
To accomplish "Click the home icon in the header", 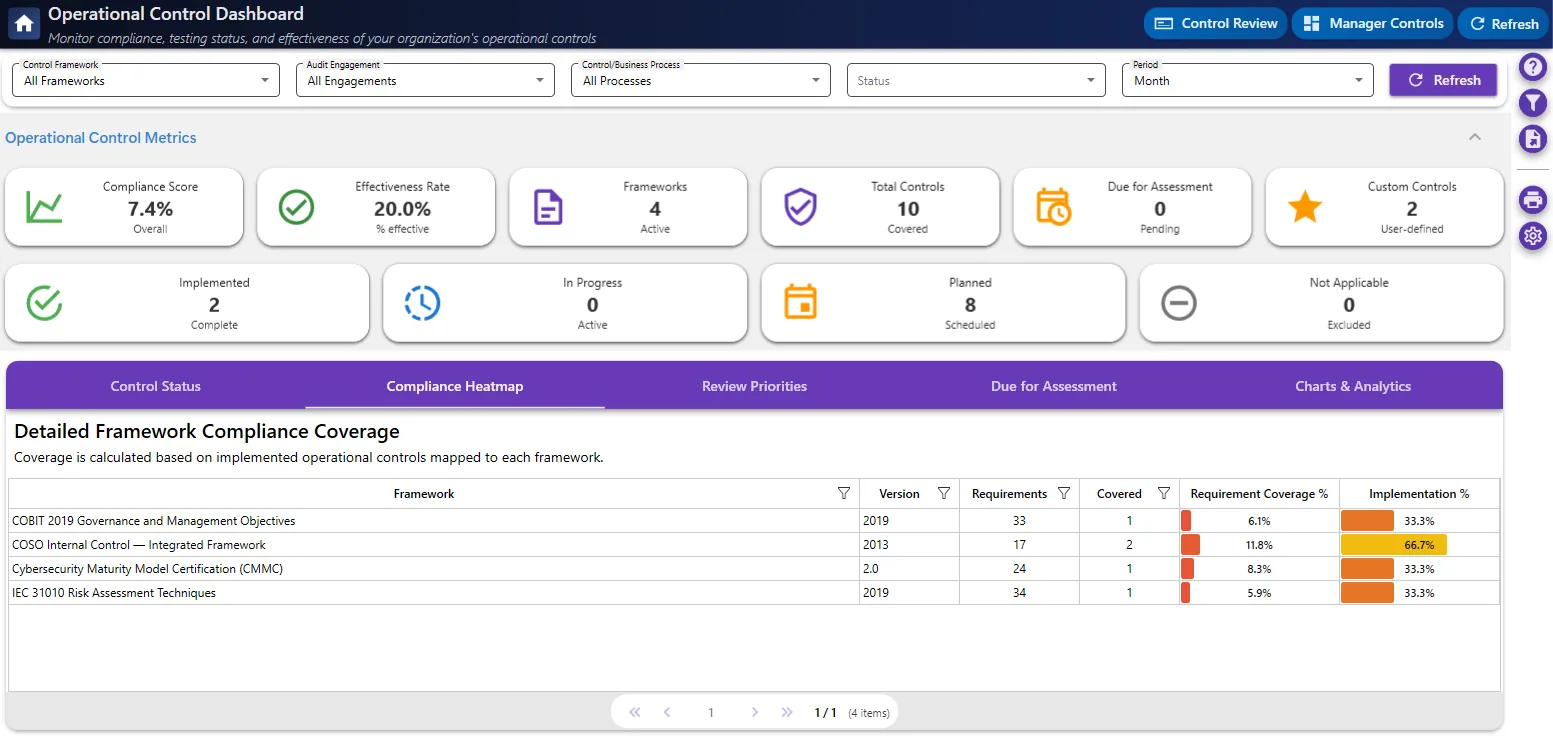I will (x=24, y=23).
